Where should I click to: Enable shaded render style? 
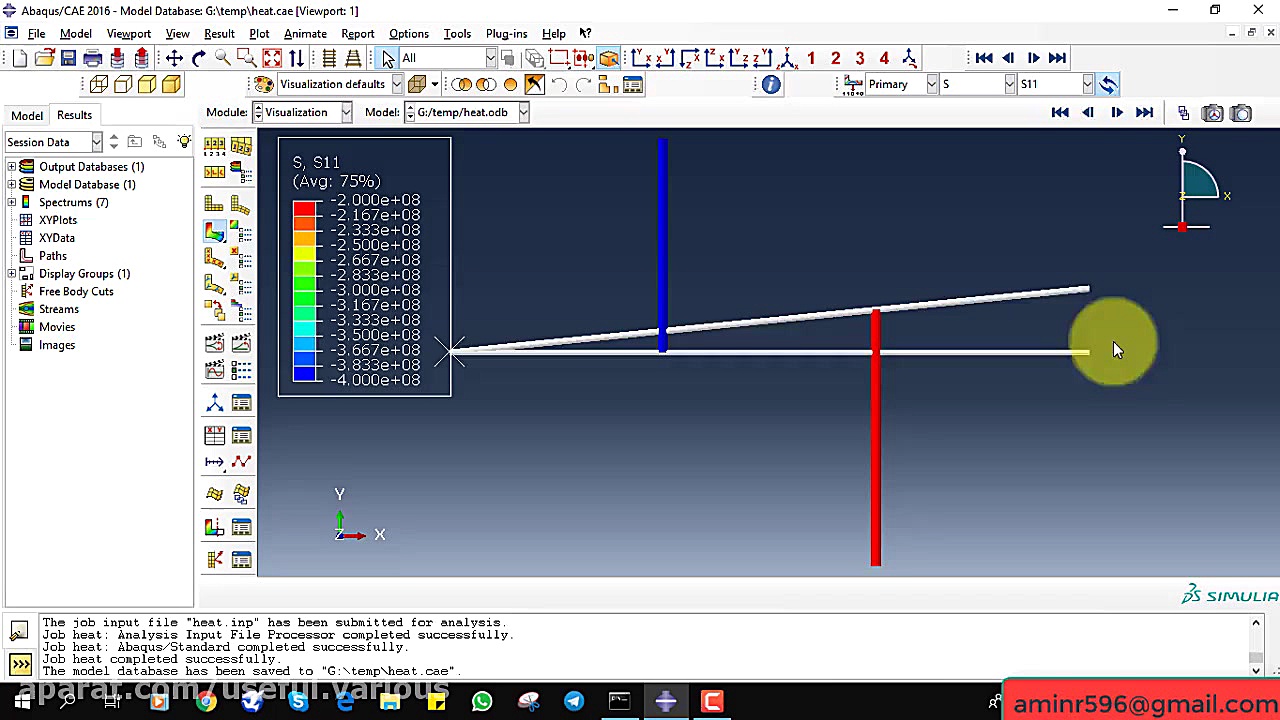(171, 85)
